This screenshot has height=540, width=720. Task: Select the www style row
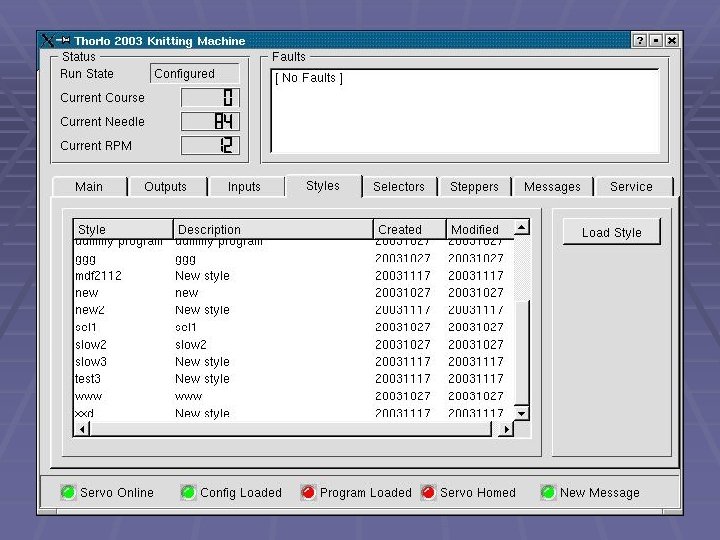click(x=293, y=396)
